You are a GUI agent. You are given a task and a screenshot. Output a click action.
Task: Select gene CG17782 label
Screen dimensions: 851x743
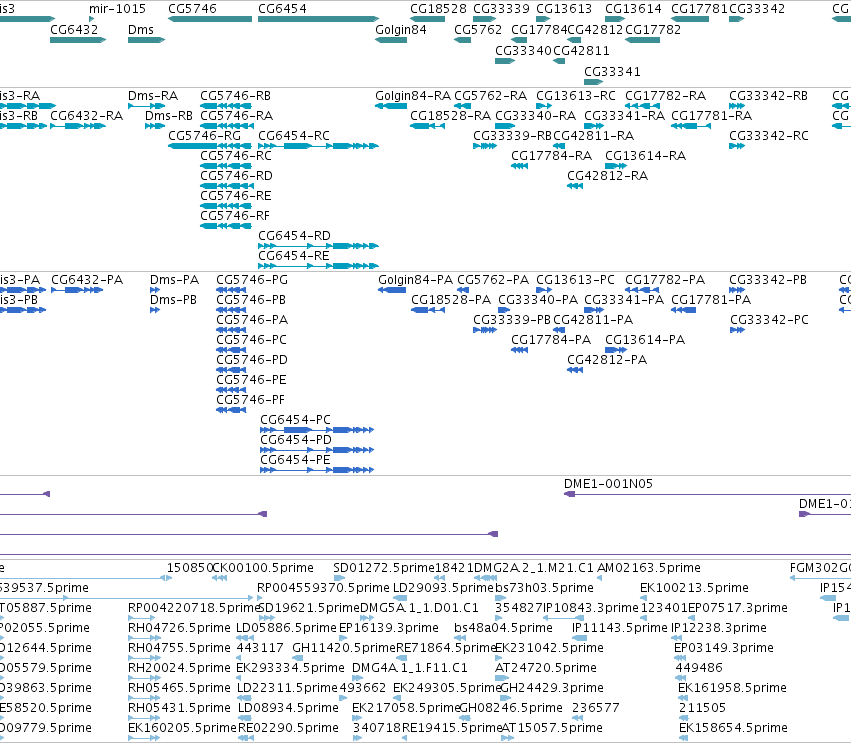[653, 30]
